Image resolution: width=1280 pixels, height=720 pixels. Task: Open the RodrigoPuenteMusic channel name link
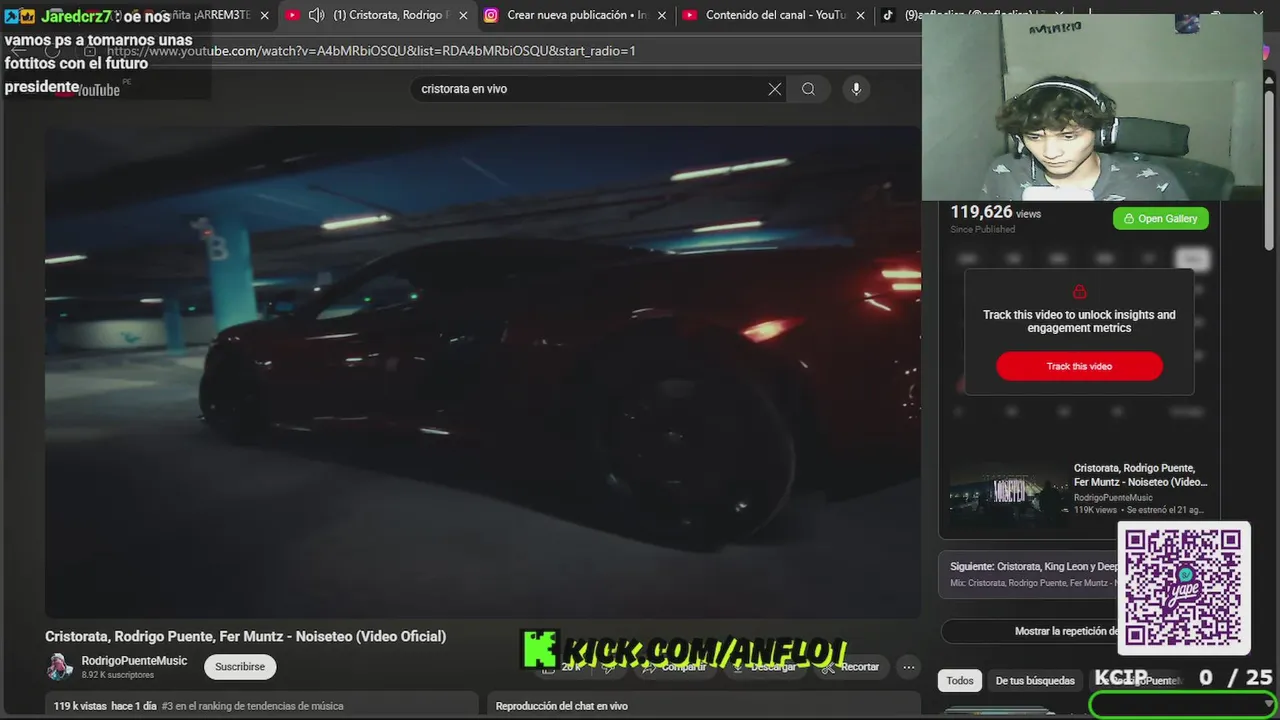click(134, 661)
